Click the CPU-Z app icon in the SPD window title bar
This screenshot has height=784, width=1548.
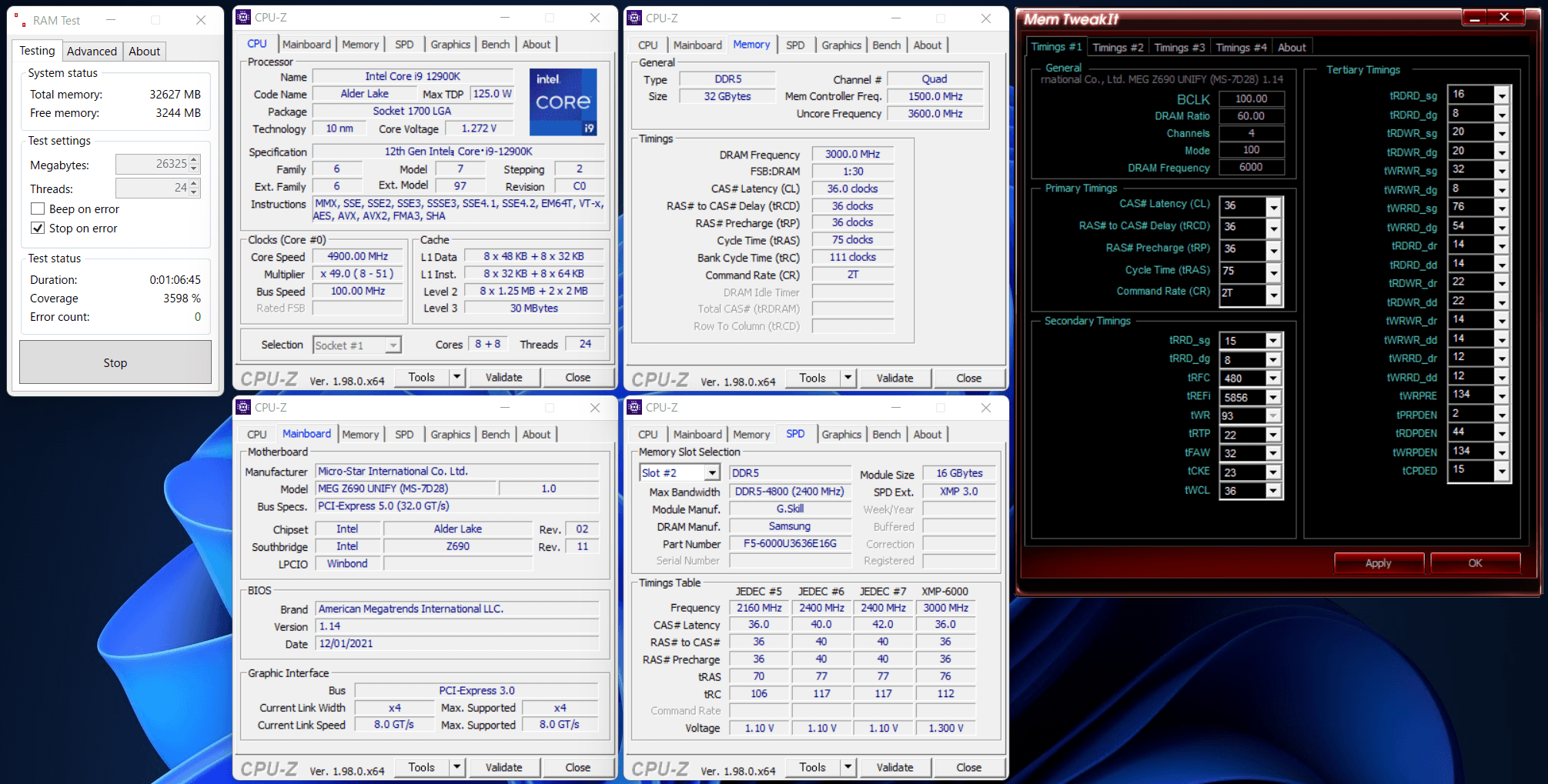pyautogui.click(x=635, y=407)
